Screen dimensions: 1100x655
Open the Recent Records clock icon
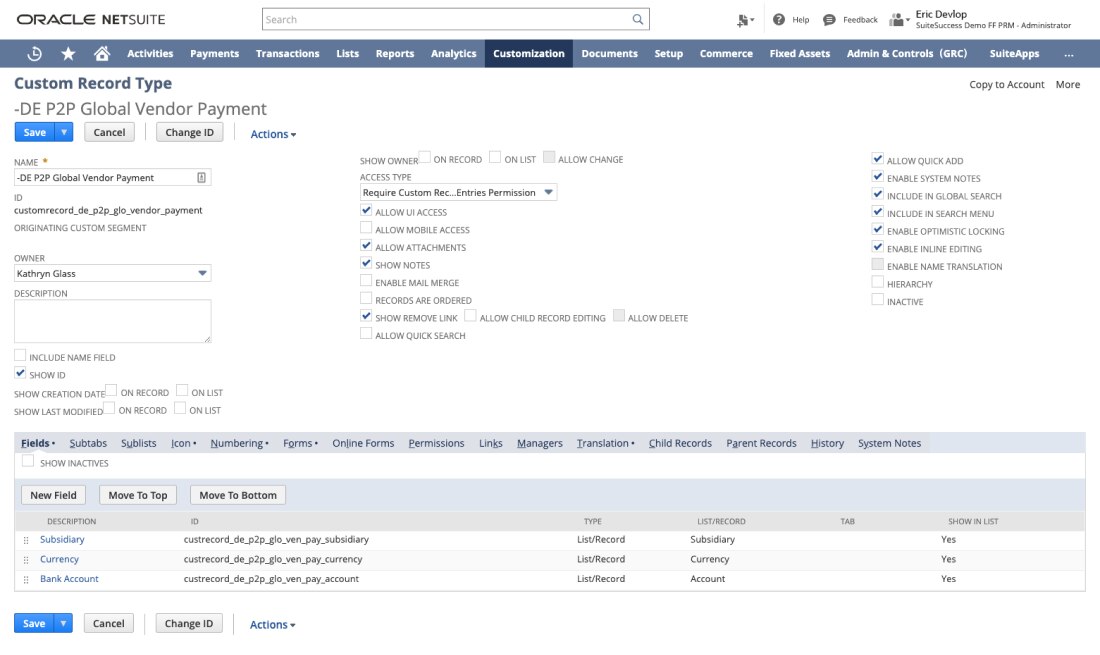34,54
